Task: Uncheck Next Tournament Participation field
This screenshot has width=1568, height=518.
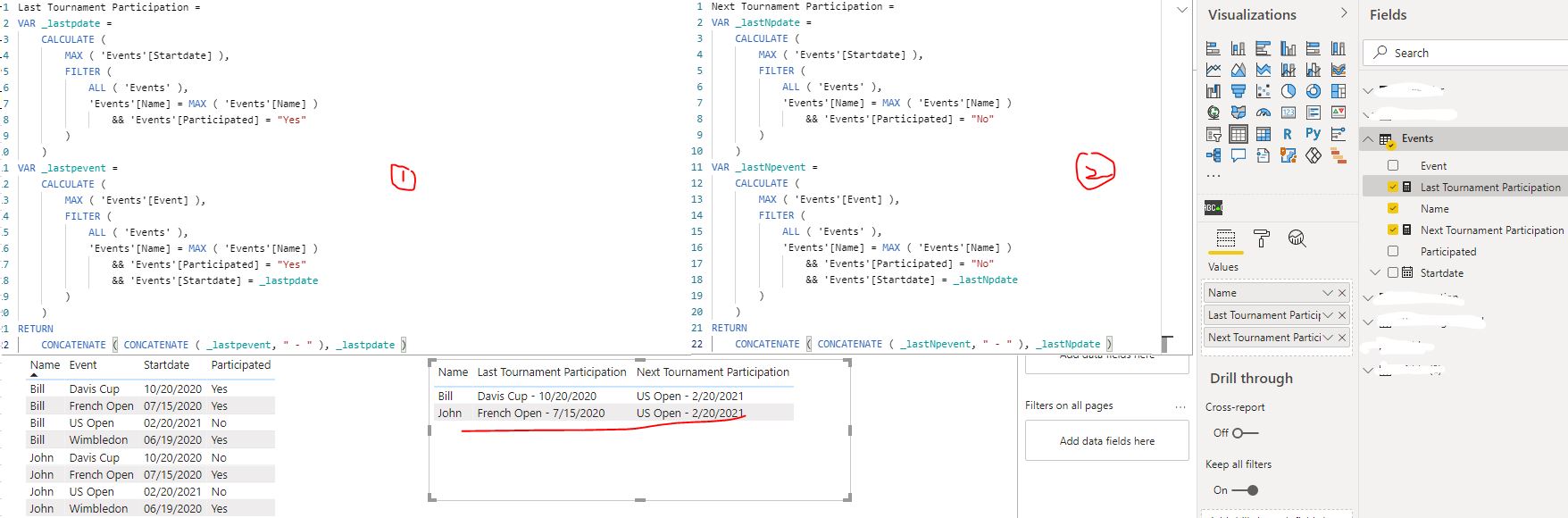Action: click(x=1393, y=230)
